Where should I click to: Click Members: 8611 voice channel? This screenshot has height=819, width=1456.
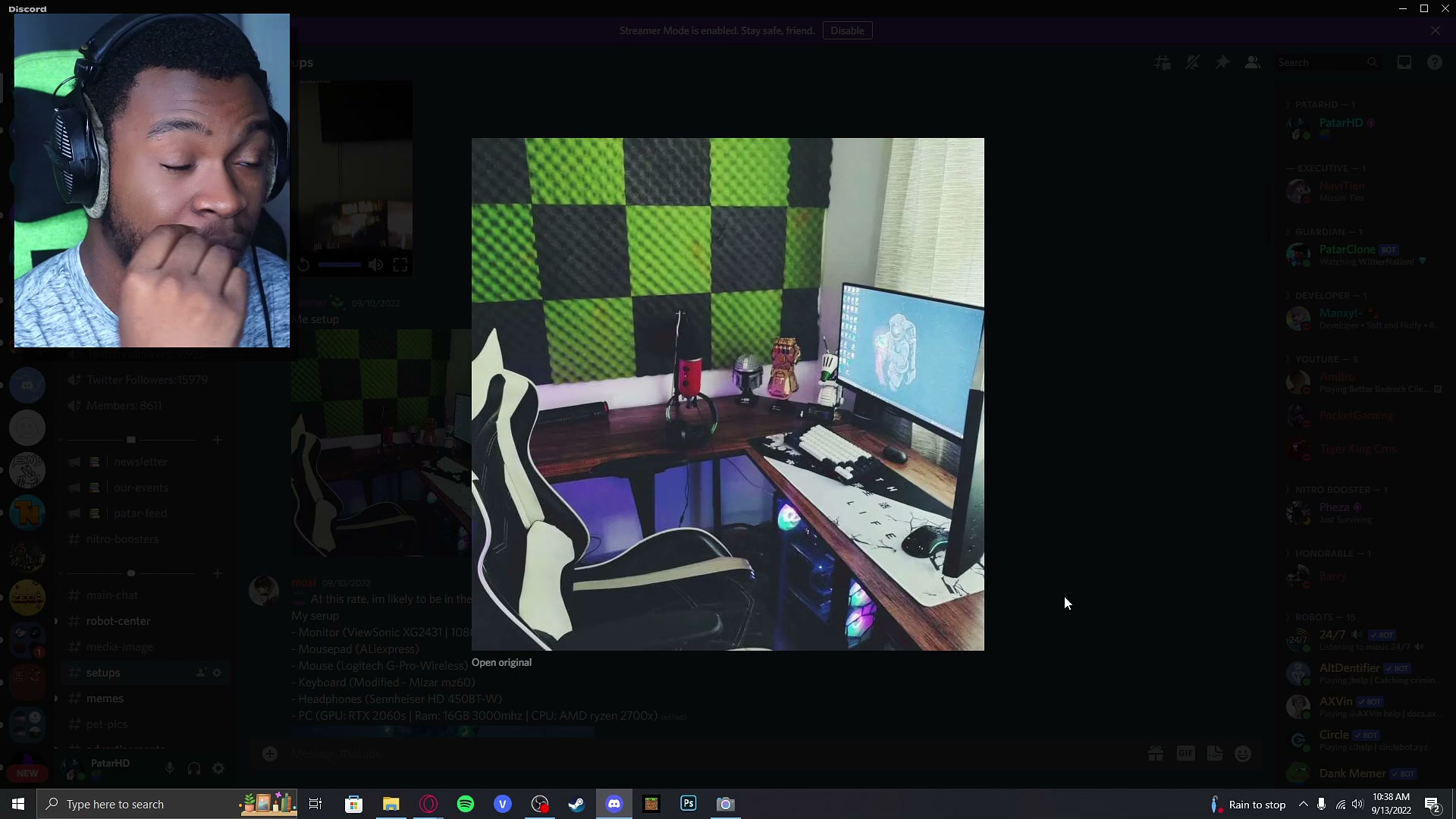click(x=144, y=406)
